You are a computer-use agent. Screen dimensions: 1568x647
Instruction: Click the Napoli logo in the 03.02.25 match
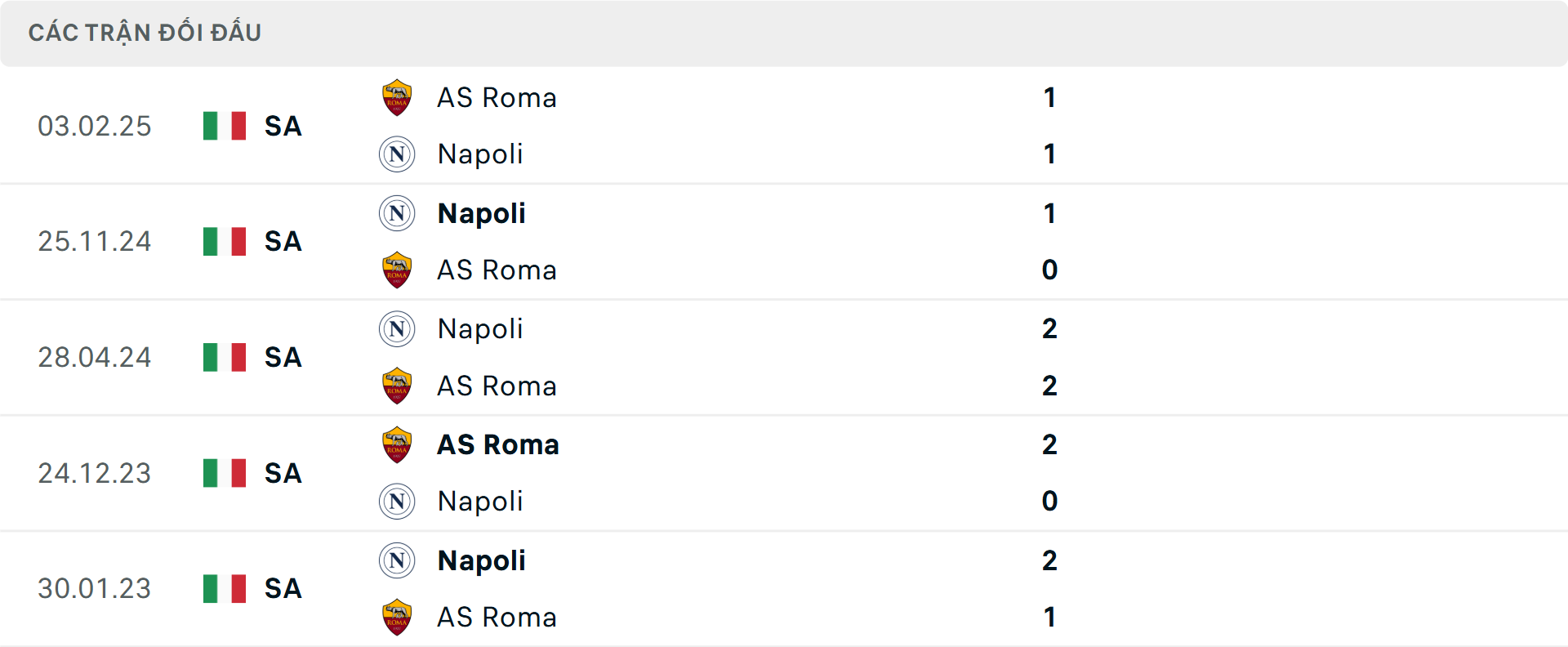(x=397, y=154)
